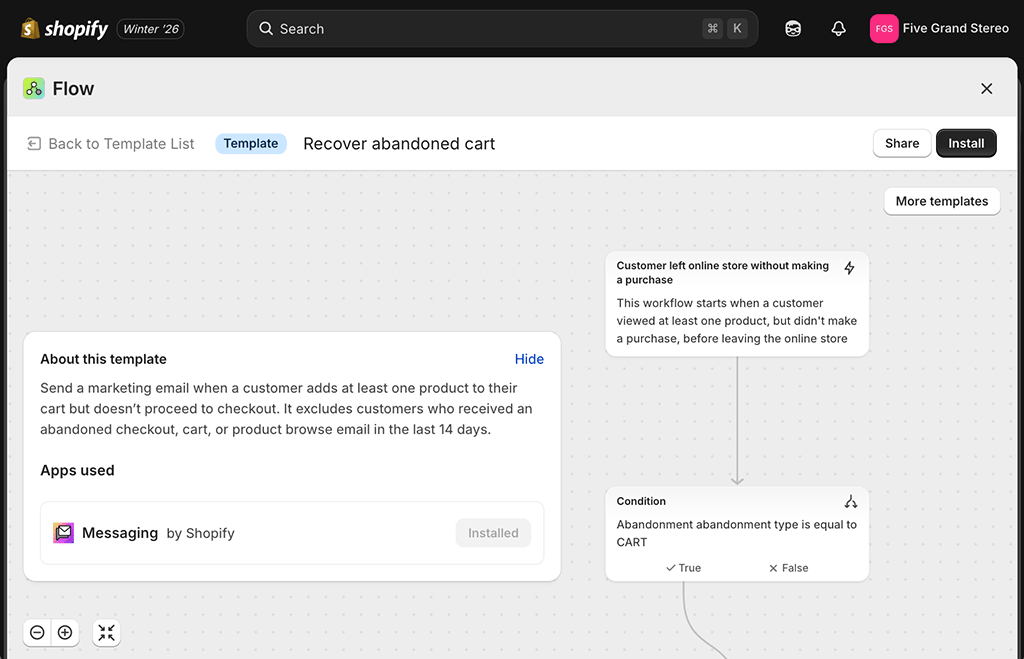Open the help assistant smiley icon
1024x659 pixels.
click(793, 28)
